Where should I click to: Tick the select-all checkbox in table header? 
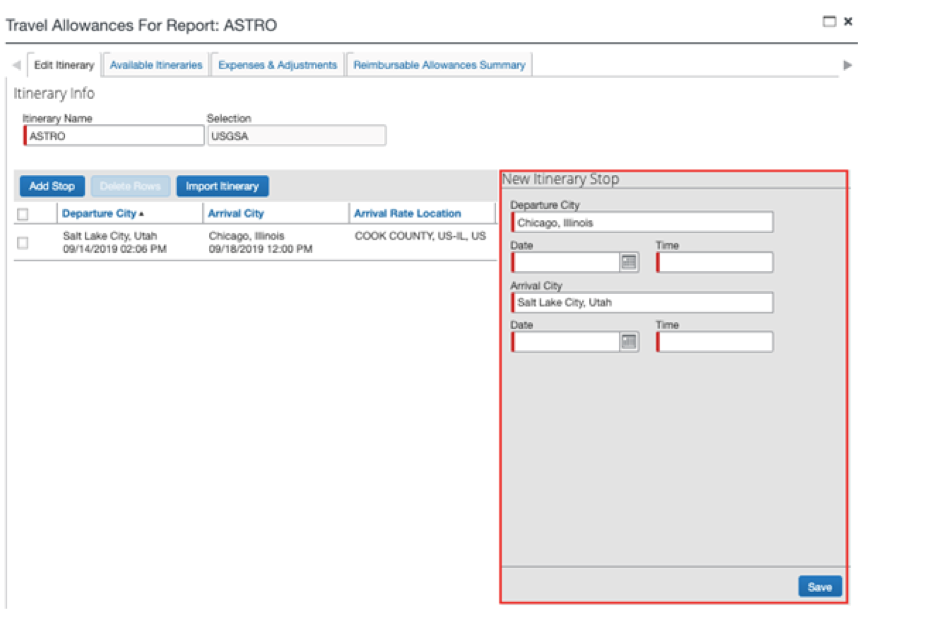tap(23, 214)
